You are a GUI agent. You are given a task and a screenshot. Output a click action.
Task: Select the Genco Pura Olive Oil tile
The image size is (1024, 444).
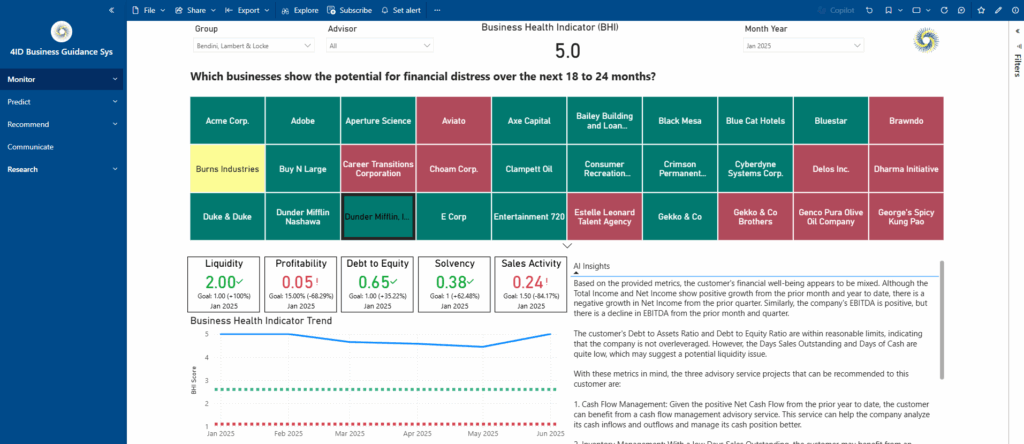(831, 217)
